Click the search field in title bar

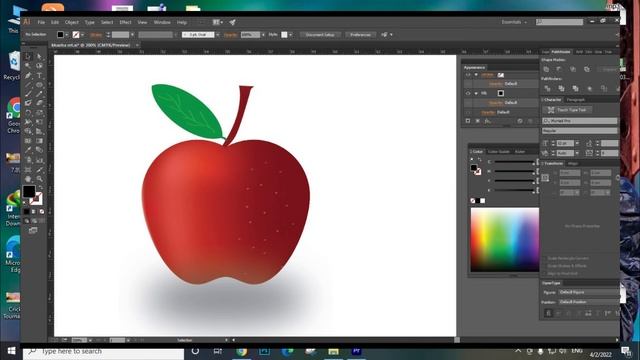click(559, 22)
